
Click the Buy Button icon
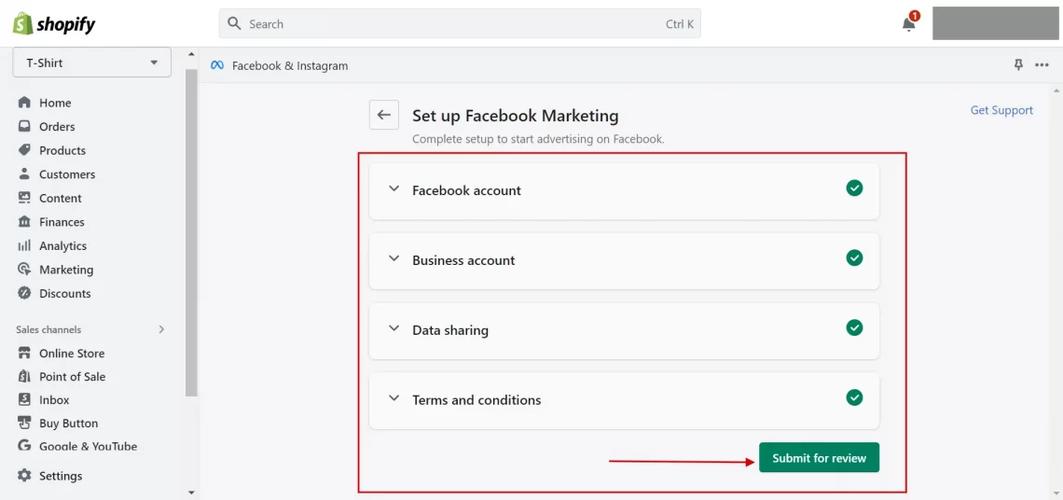(x=24, y=423)
